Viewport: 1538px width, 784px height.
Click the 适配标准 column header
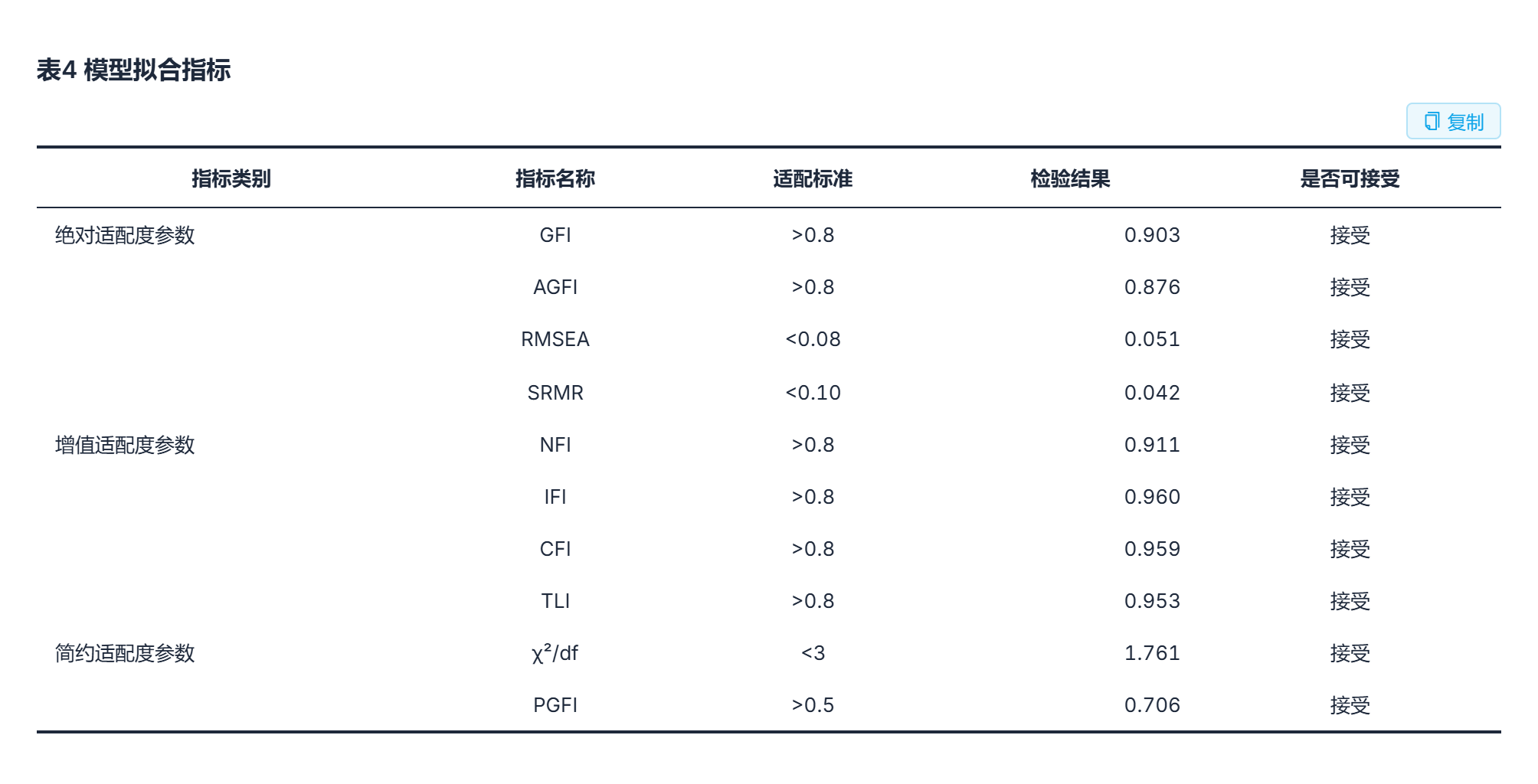[813, 178]
